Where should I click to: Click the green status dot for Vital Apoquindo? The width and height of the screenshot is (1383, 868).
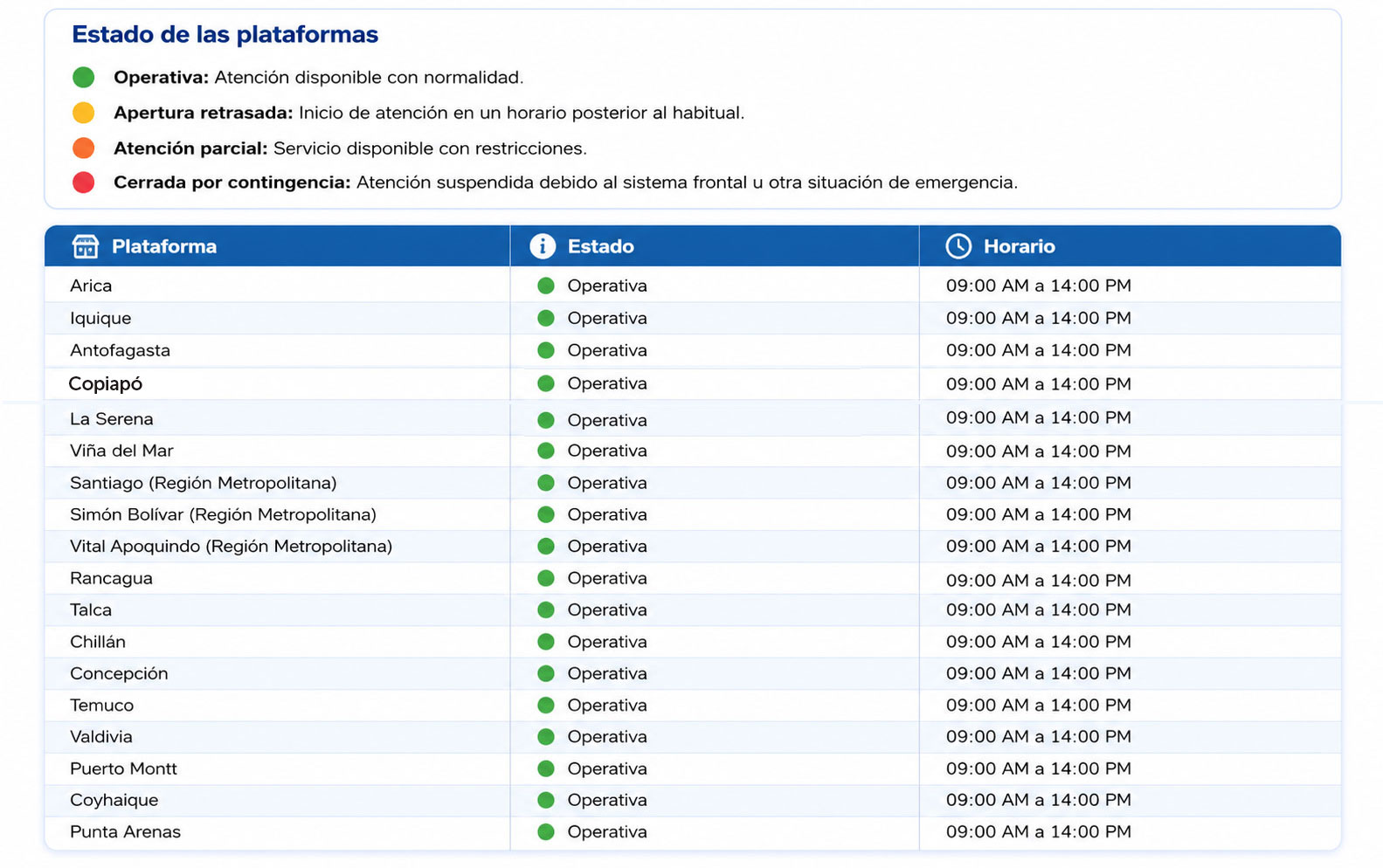pos(546,547)
